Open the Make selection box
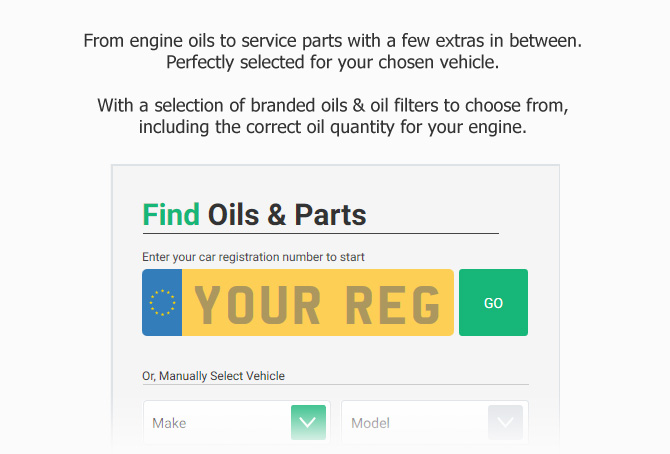Image resolution: width=670 pixels, height=454 pixels. coord(237,422)
